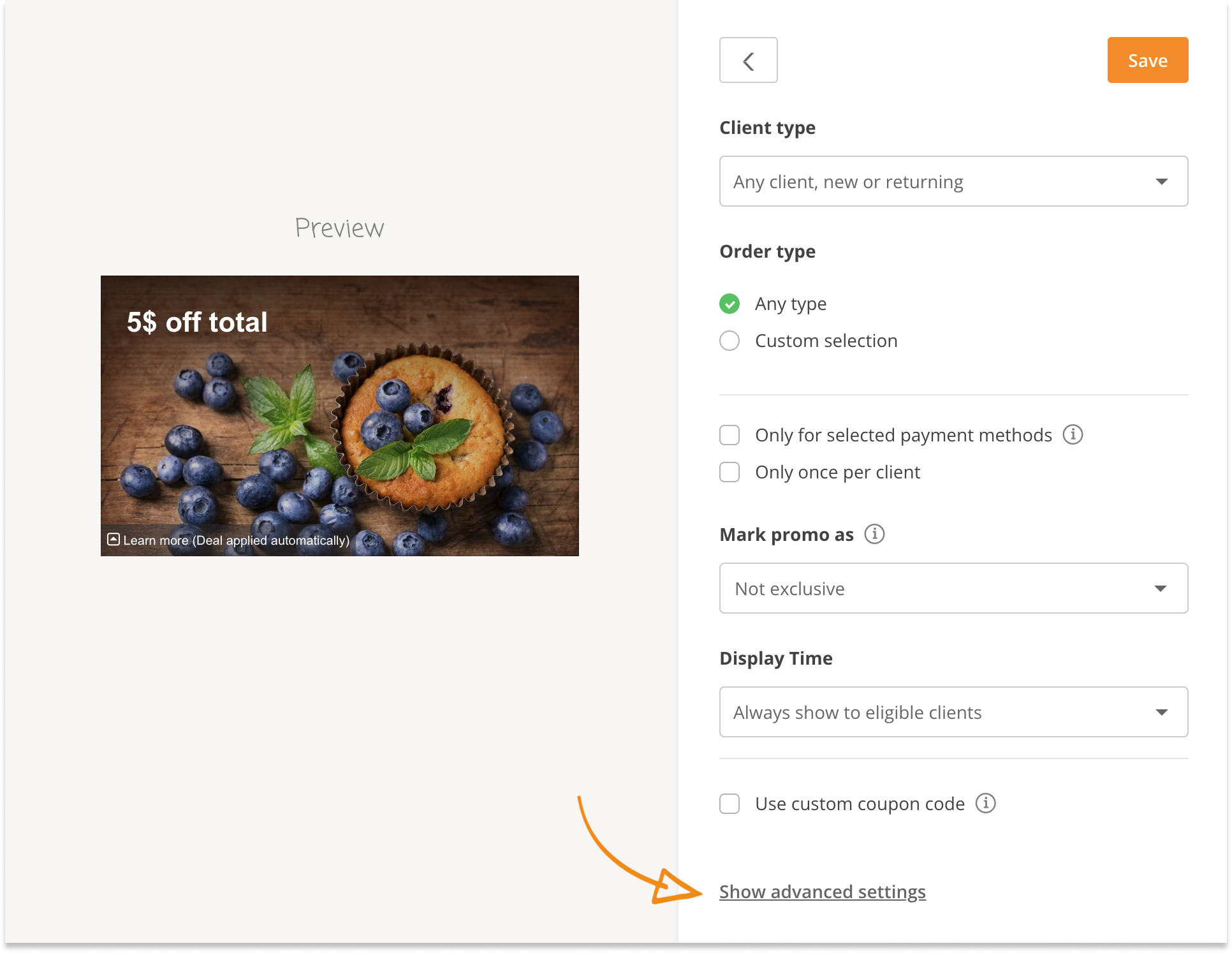Click the caret icon on the Learn more banner
This screenshot has height=953, width=1232.
[x=113, y=540]
